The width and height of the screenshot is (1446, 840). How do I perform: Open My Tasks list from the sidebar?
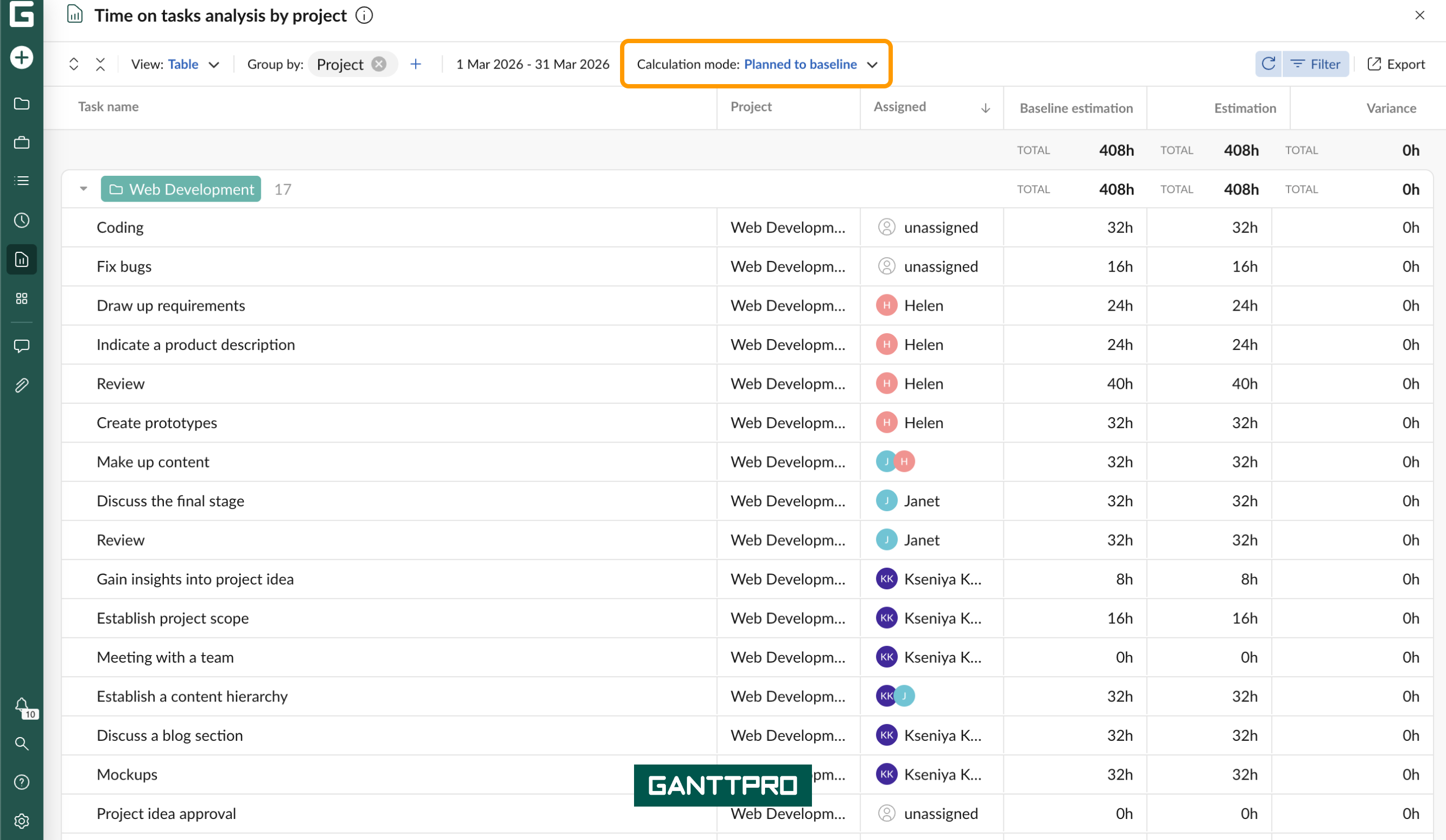click(21, 180)
